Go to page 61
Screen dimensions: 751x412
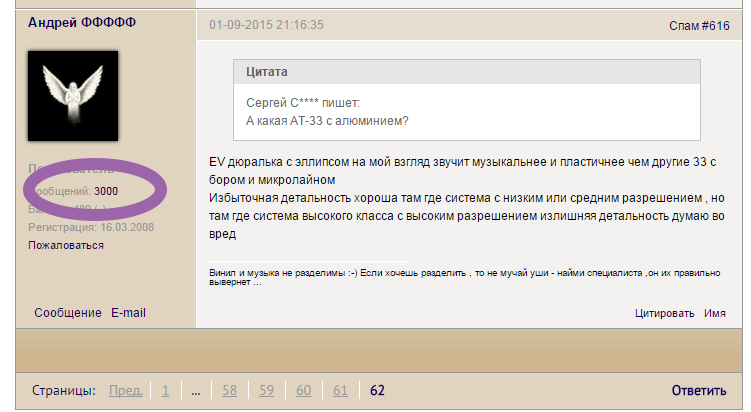coord(340,390)
